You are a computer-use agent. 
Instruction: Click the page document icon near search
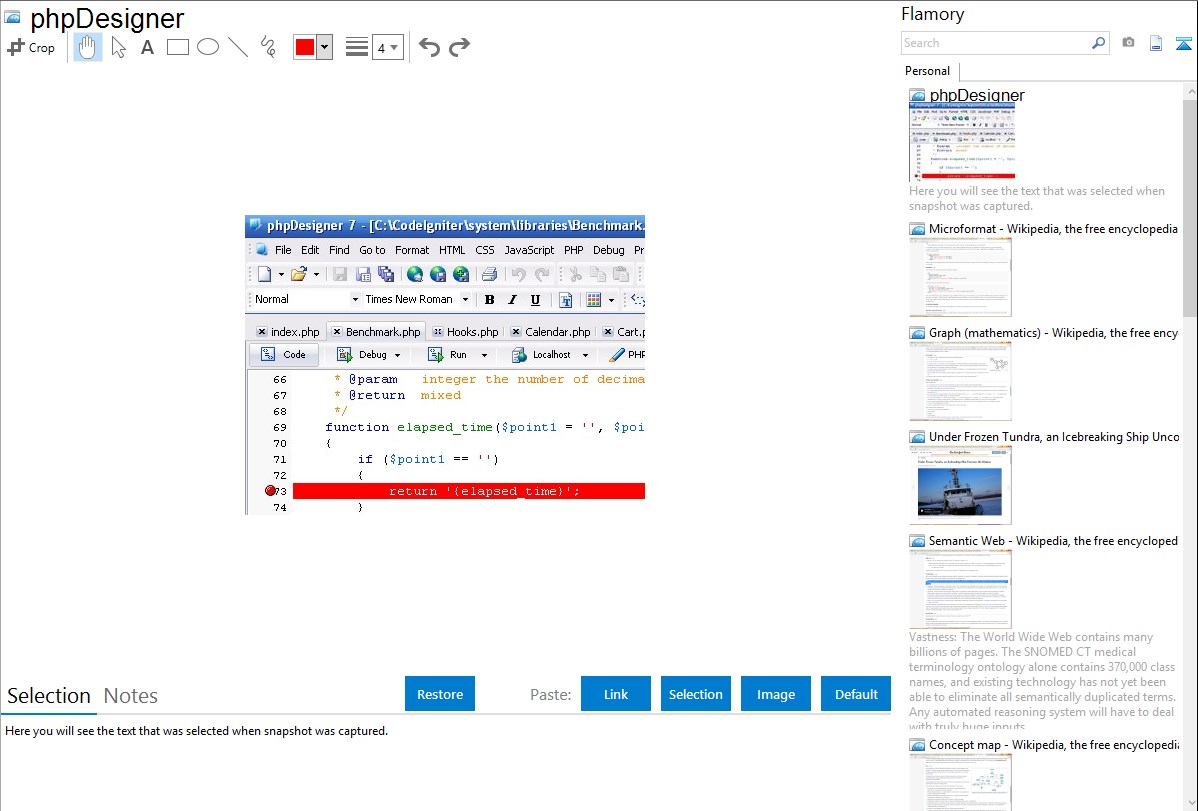pos(1156,43)
